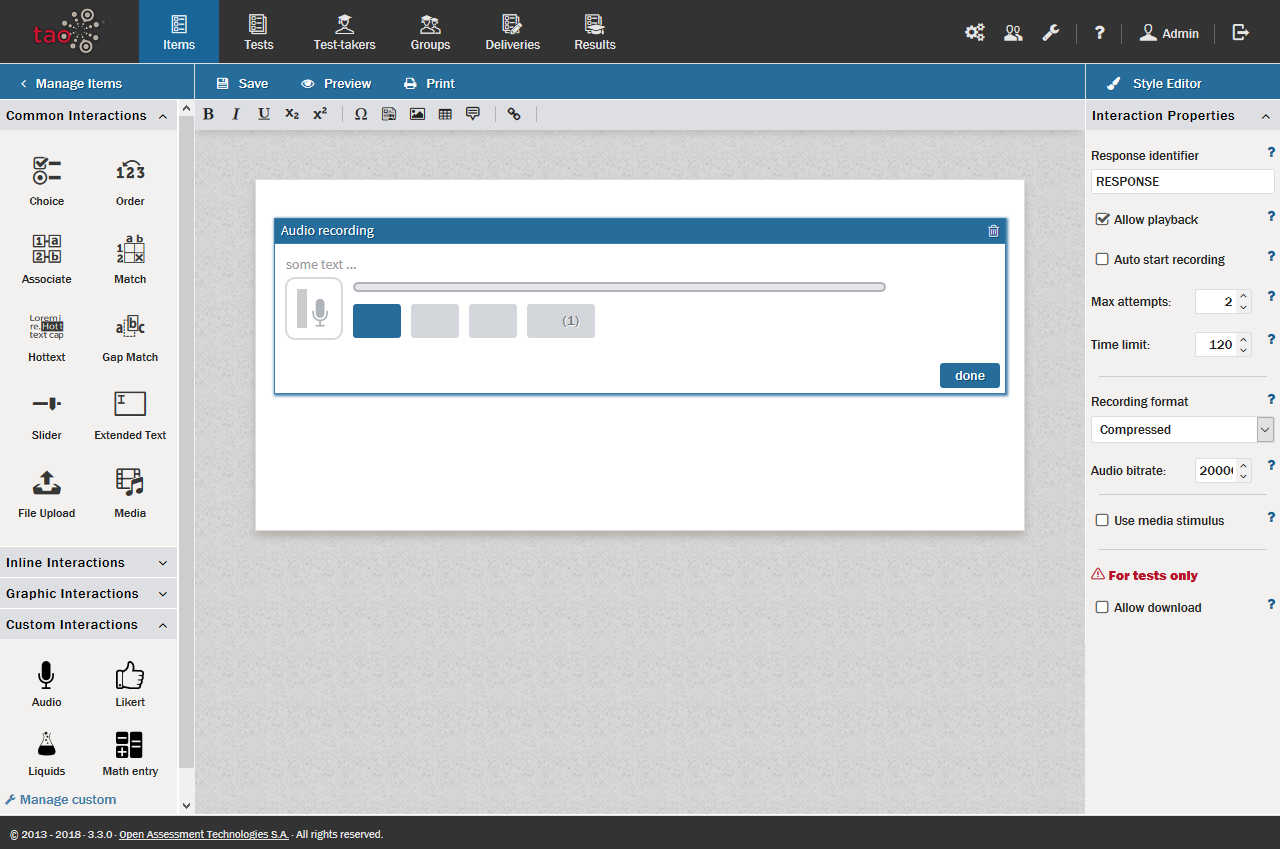Open the Recording format dropdown
This screenshot has width=1280, height=849.
tap(1181, 430)
